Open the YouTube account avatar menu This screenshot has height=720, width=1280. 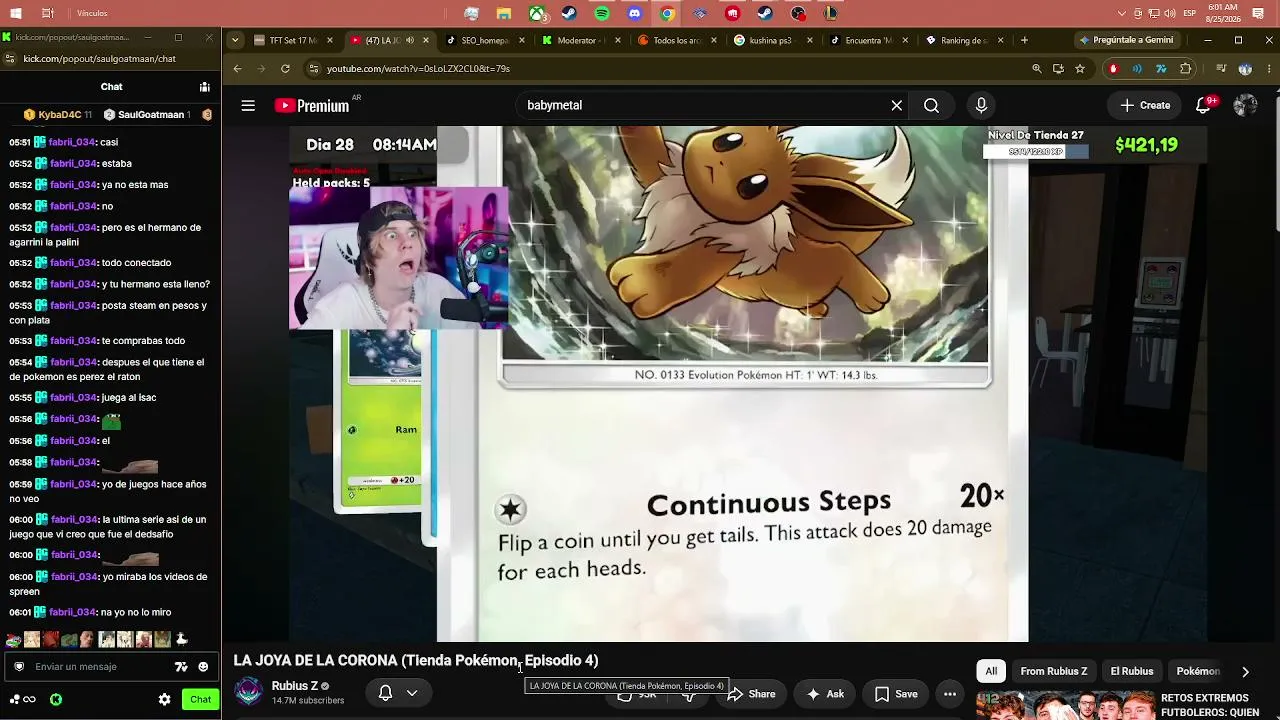(1245, 105)
